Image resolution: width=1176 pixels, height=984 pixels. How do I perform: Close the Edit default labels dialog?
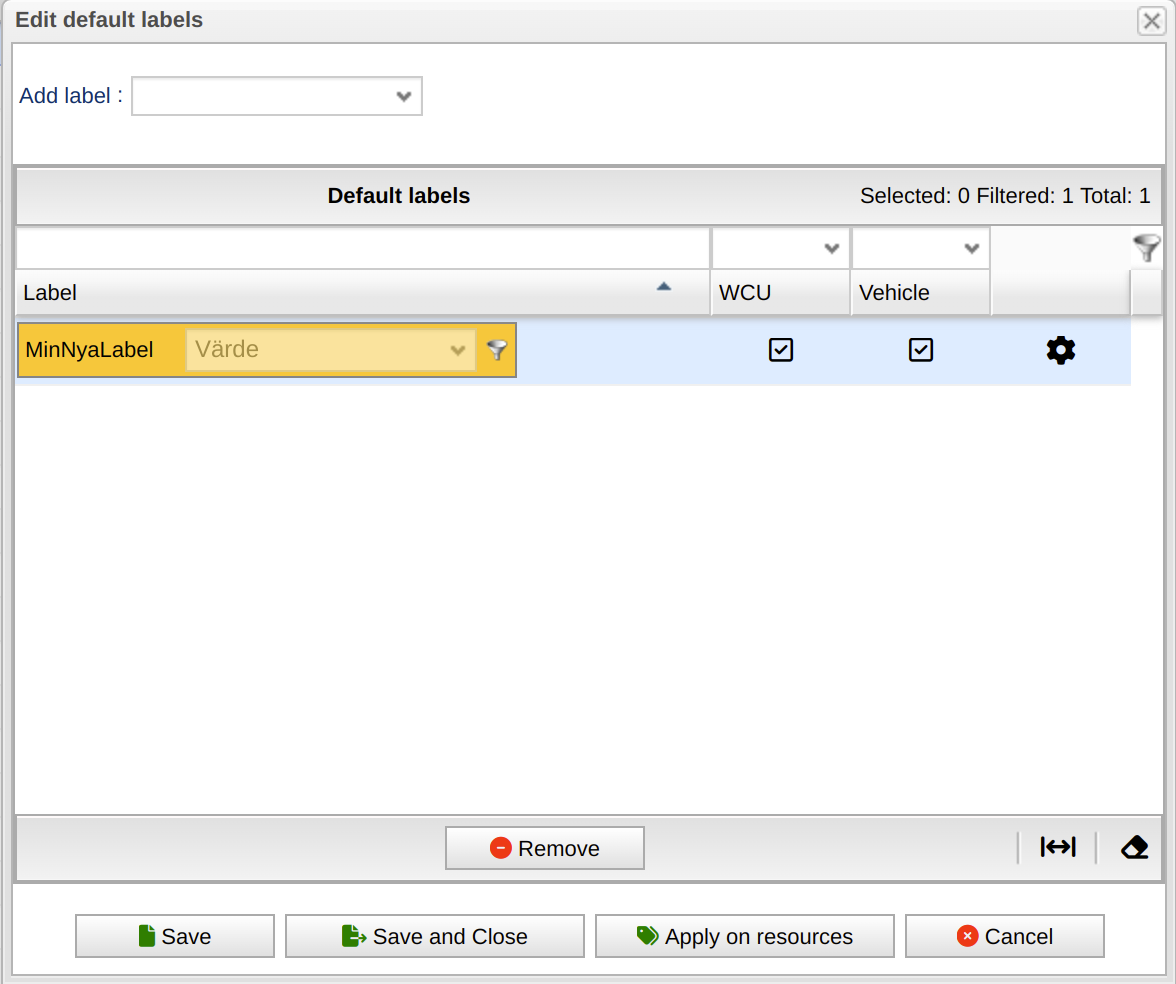(1151, 21)
